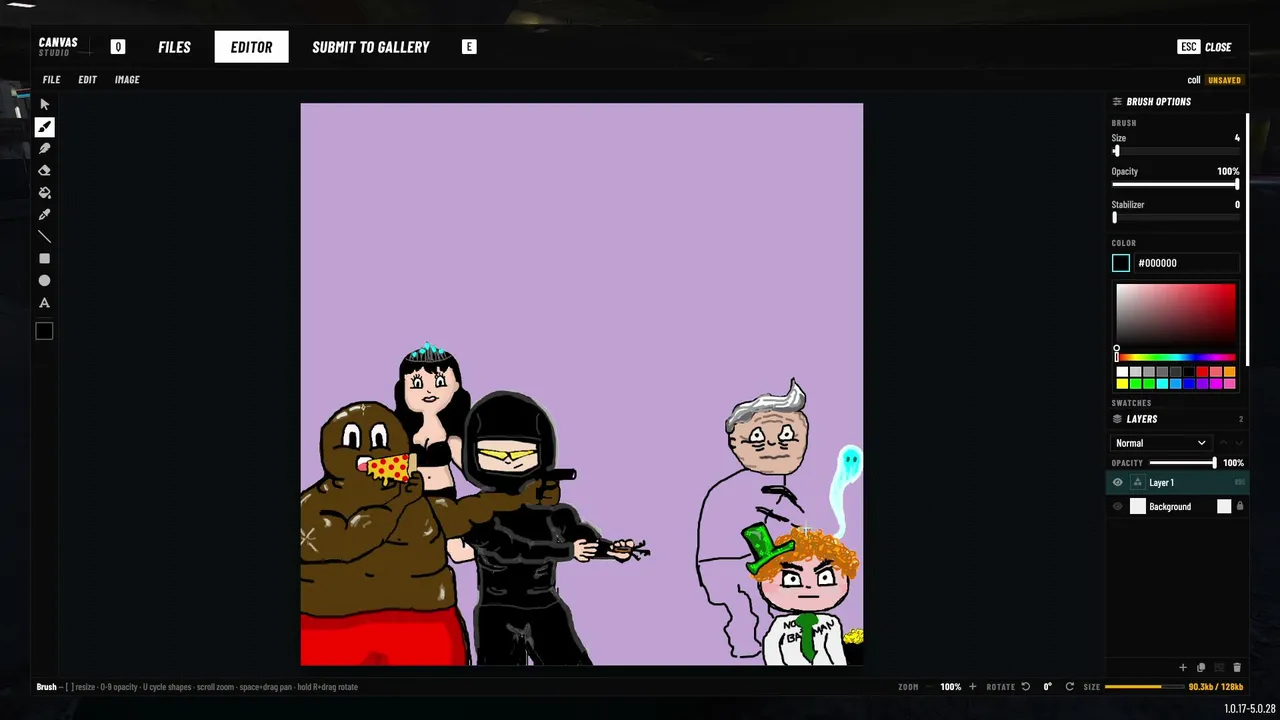1280x720 pixels.
Task: Click the current color preview in Color section
Action: pyautogui.click(x=1121, y=263)
